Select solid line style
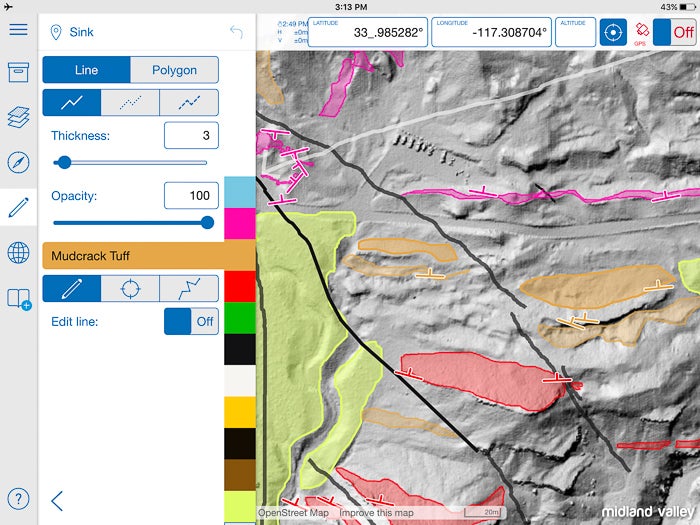The image size is (700, 525). pyautogui.click(x=71, y=102)
